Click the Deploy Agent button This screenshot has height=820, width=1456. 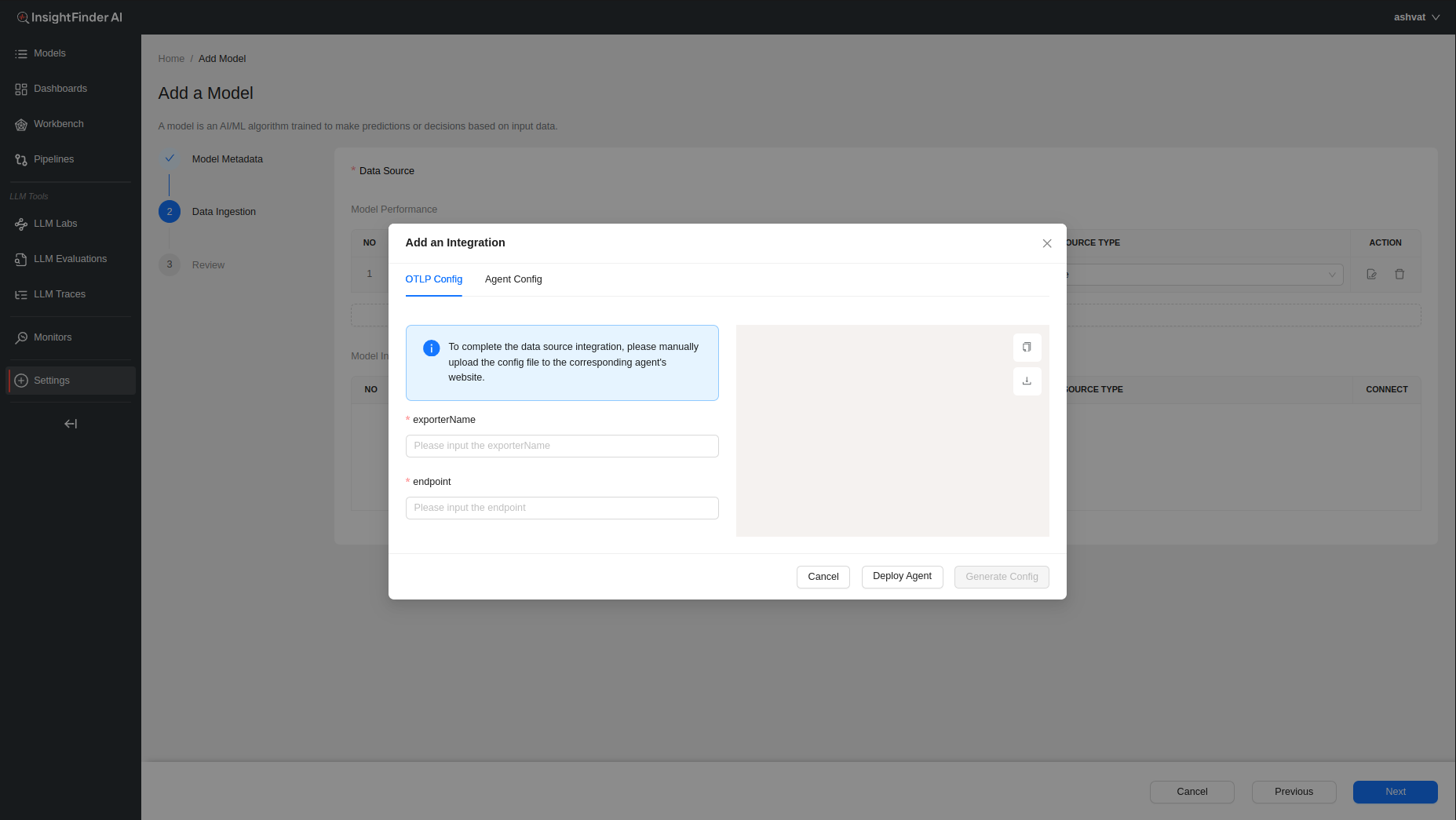(x=902, y=576)
